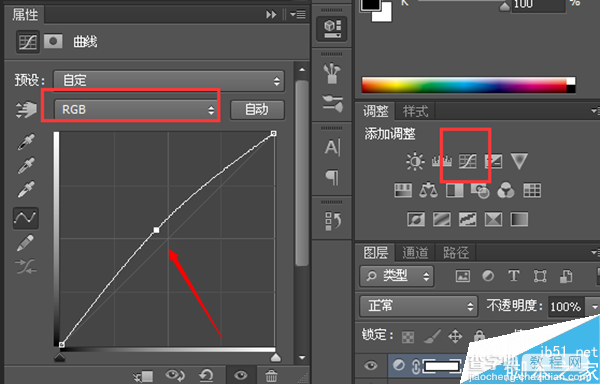The width and height of the screenshot is (600, 384).
Task: Add a Photo Filter adjustment
Action: point(481,190)
